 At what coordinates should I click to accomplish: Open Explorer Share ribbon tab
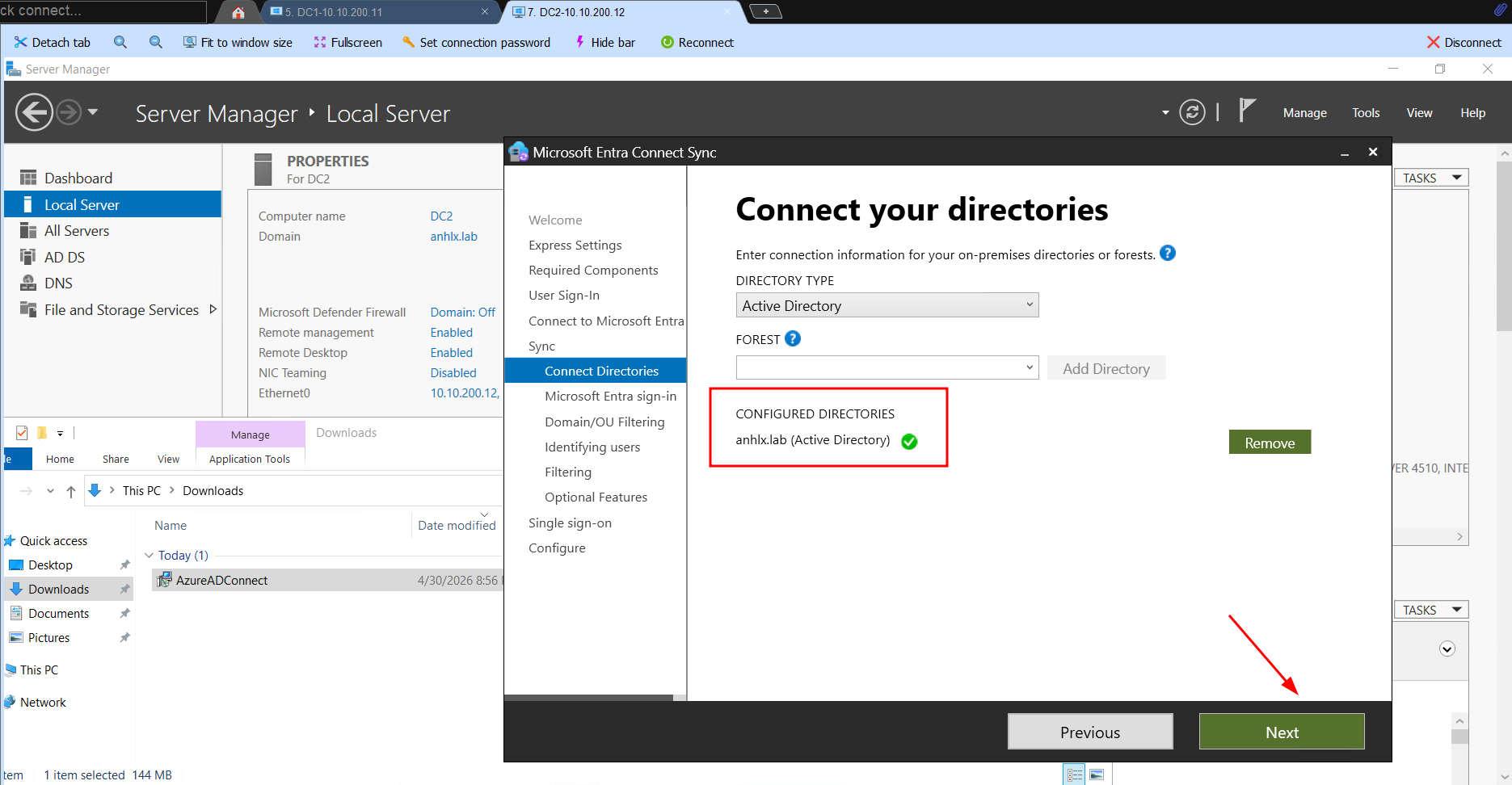(x=116, y=459)
